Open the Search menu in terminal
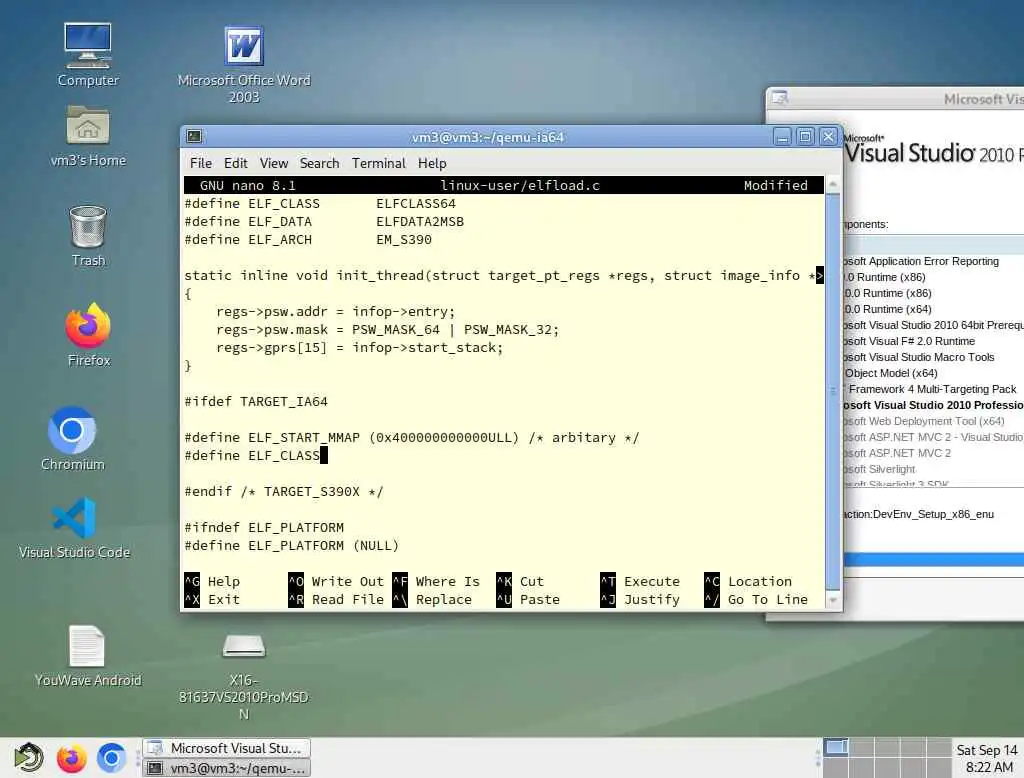Image resolution: width=1024 pixels, height=778 pixels. [319, 163]
